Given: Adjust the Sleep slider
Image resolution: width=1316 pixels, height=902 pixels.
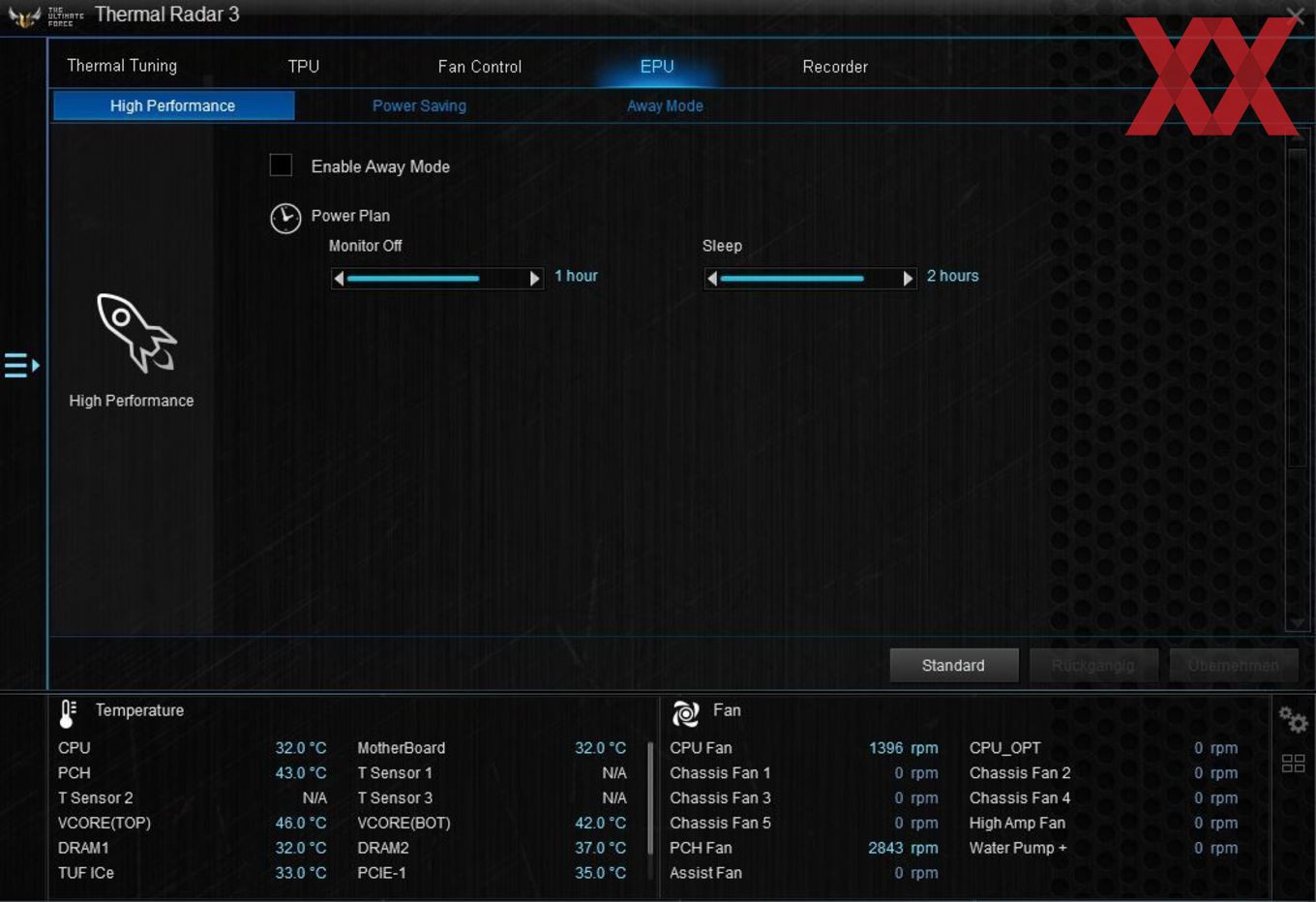Looking at the screenshot, I should pos(810,279).
